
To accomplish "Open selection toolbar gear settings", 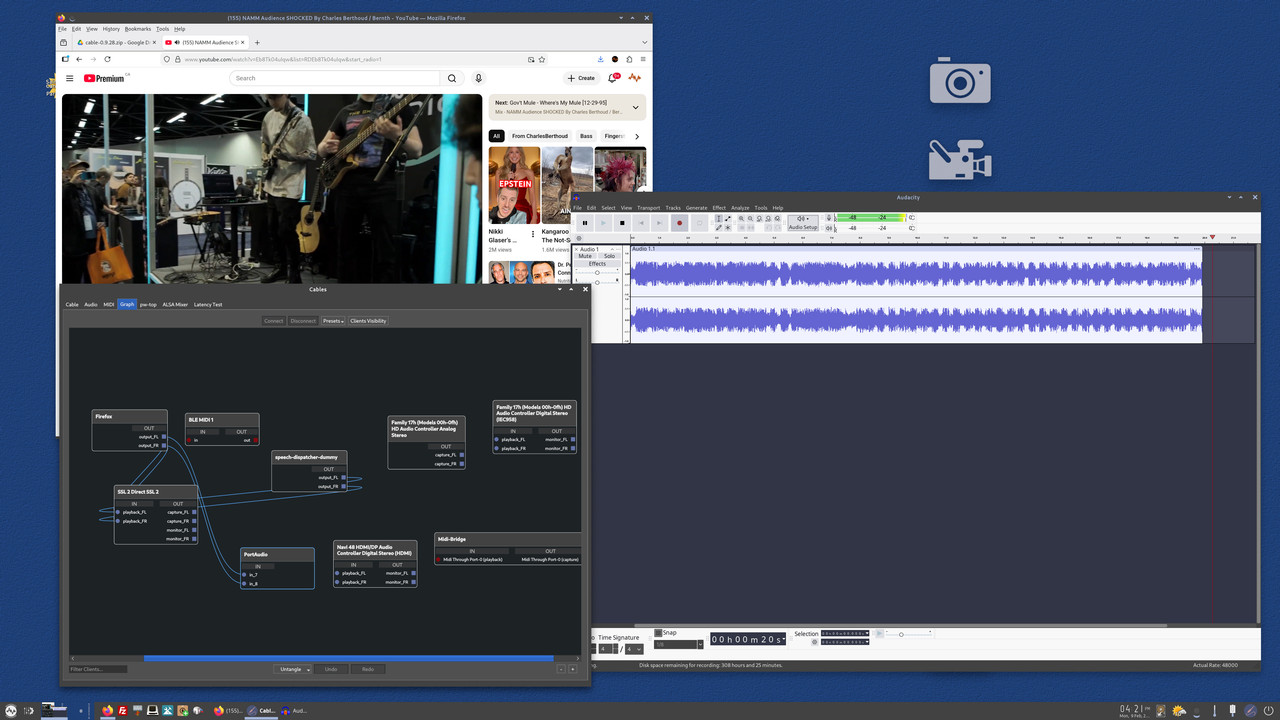I will tap(814, 642).
